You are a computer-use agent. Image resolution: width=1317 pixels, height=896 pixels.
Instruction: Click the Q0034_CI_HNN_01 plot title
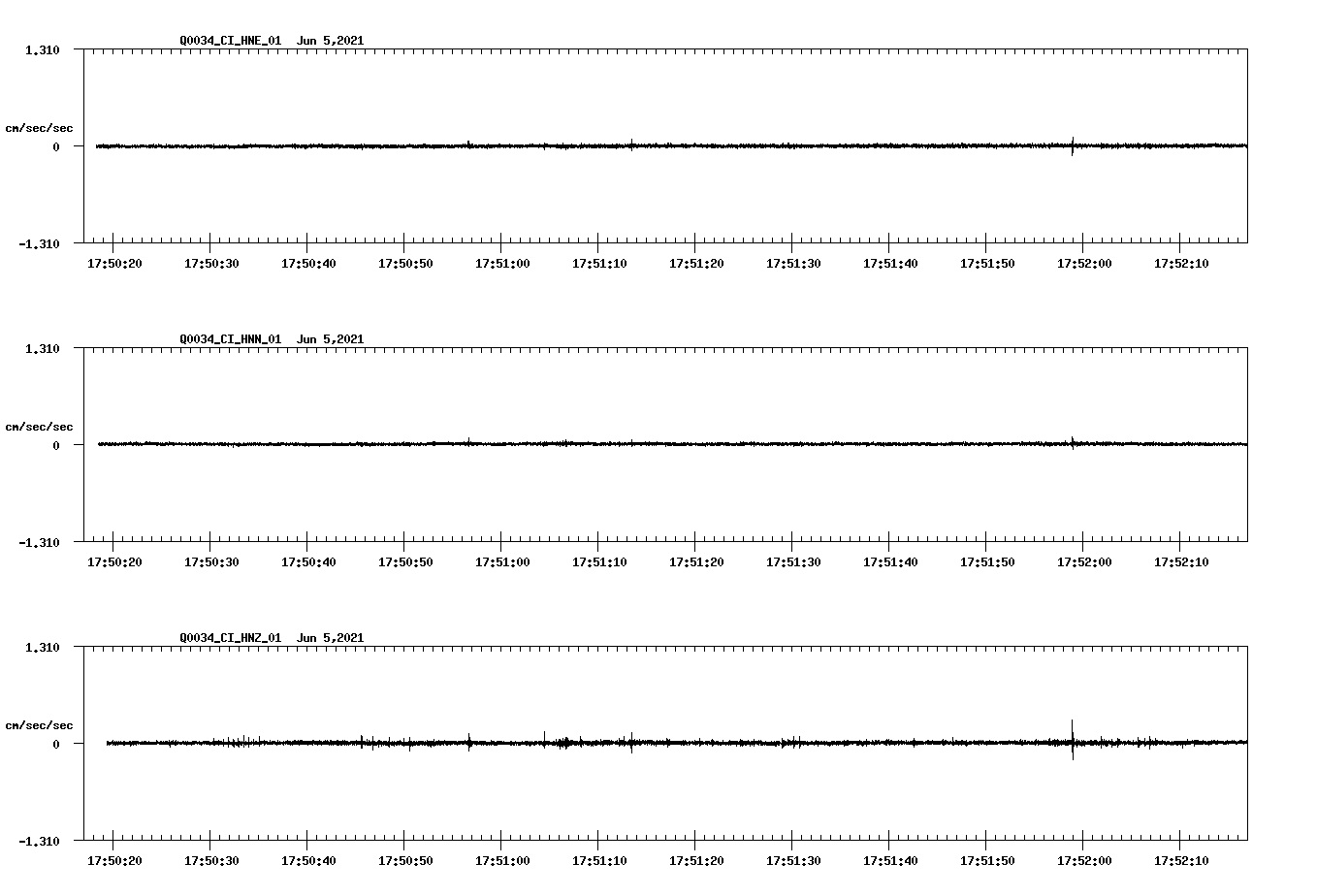pyautogui.click(x=272, y=339)
